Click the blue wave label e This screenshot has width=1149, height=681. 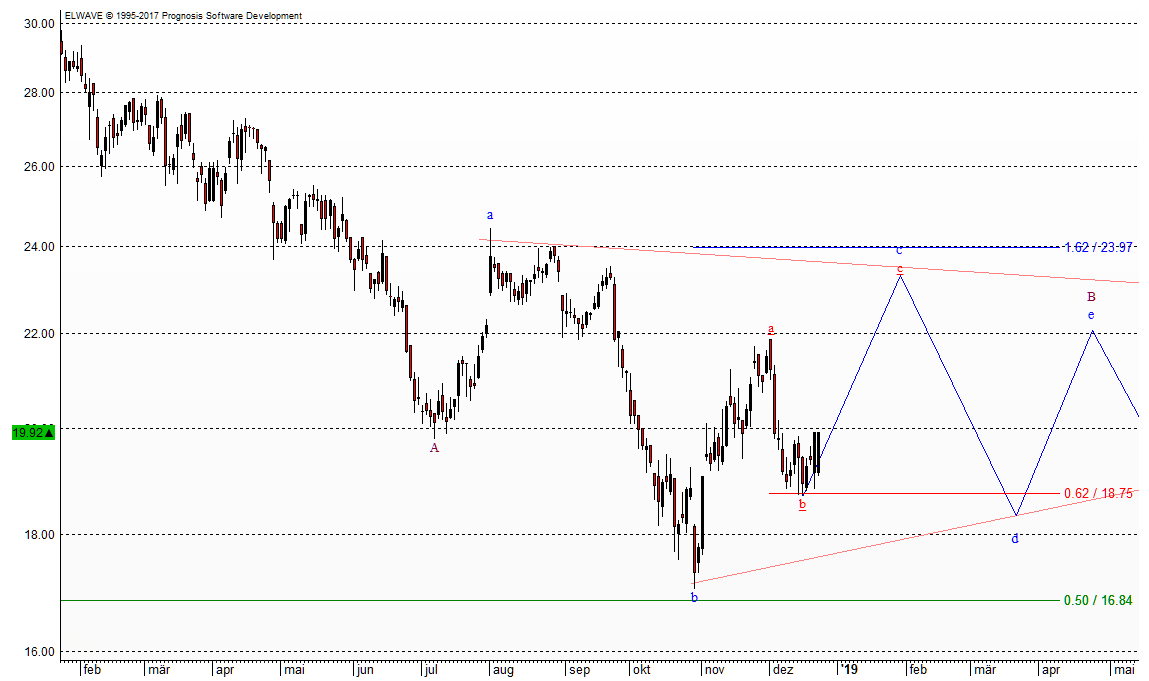pyautogui.click(x=1091, y=314)
